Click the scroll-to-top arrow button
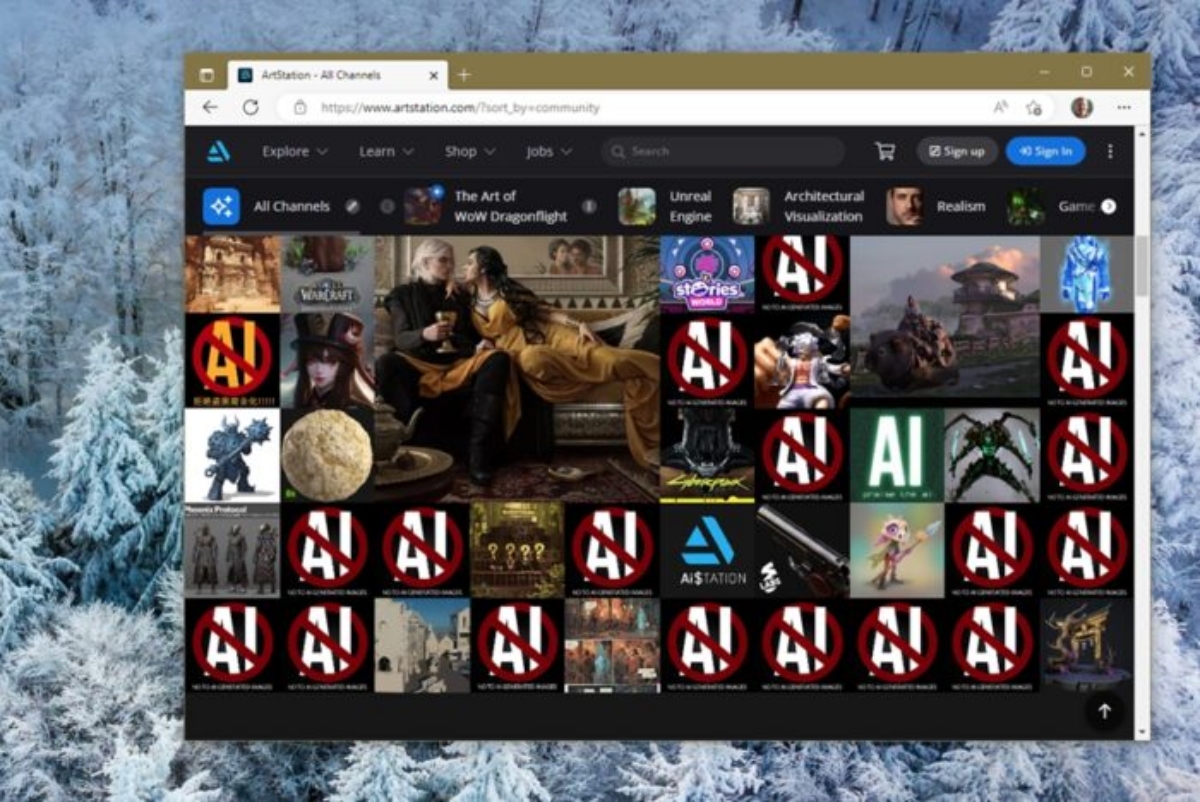The height and width of the screenshot is (802, 1200). point(1105,711)
